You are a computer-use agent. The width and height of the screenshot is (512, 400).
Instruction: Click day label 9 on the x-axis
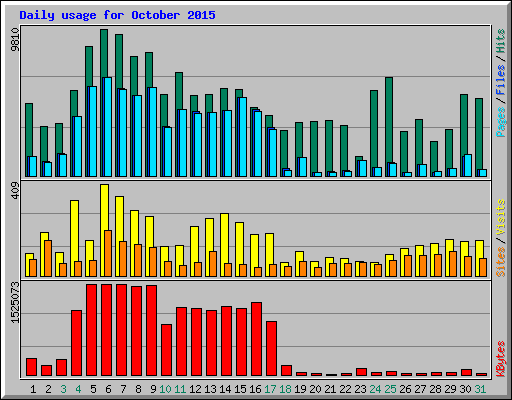coord(153,389)
